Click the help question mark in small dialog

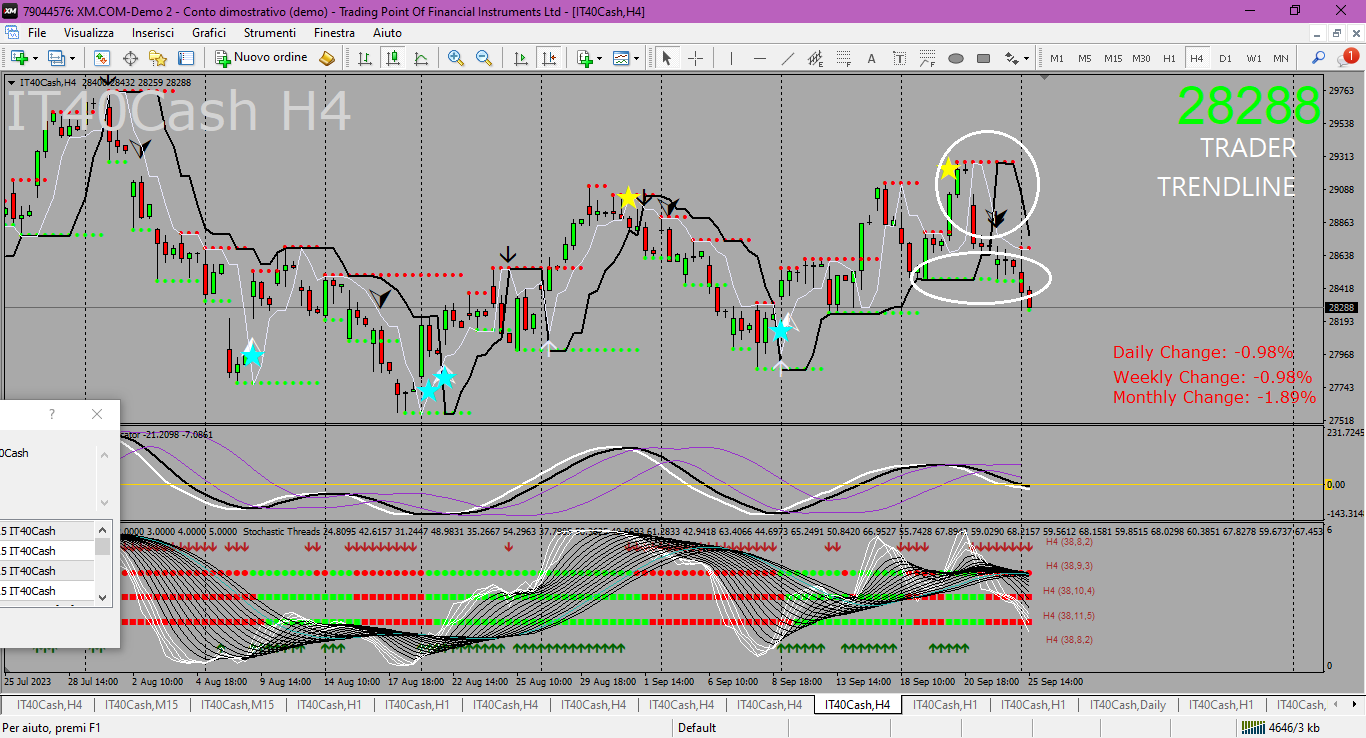[52, 414]
